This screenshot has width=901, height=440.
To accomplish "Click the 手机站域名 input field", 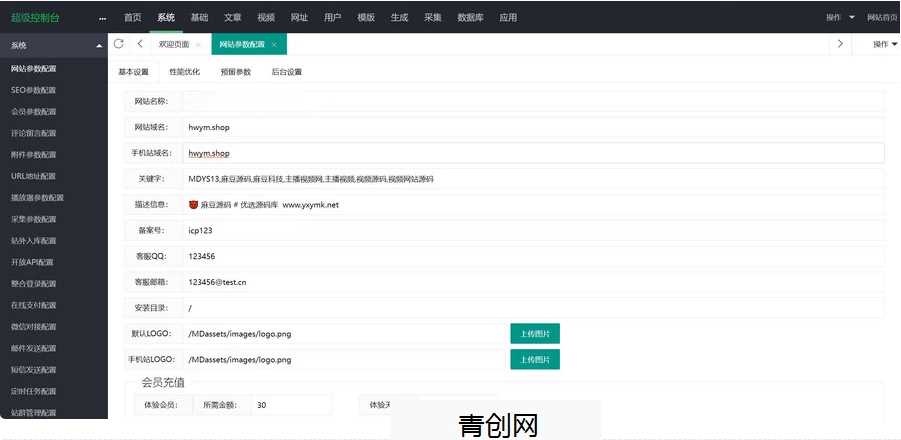I will 533,153.
